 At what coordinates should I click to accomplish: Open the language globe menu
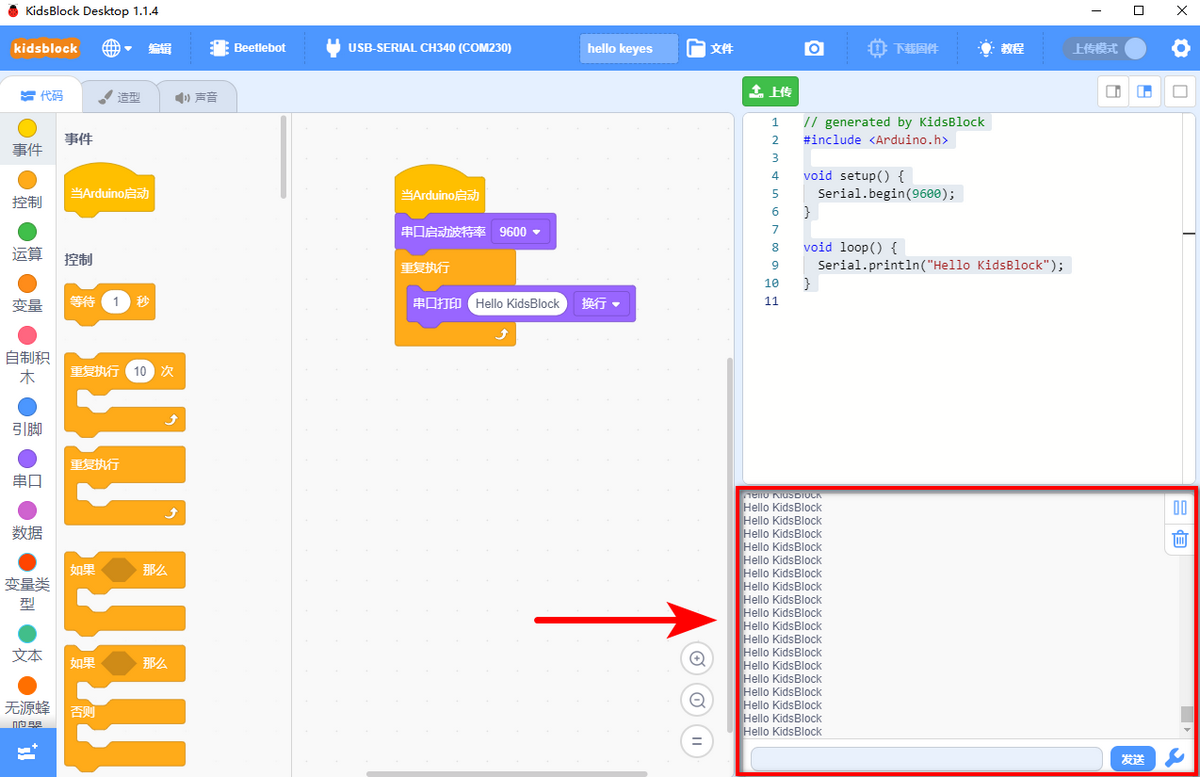(x=116, y=48)
